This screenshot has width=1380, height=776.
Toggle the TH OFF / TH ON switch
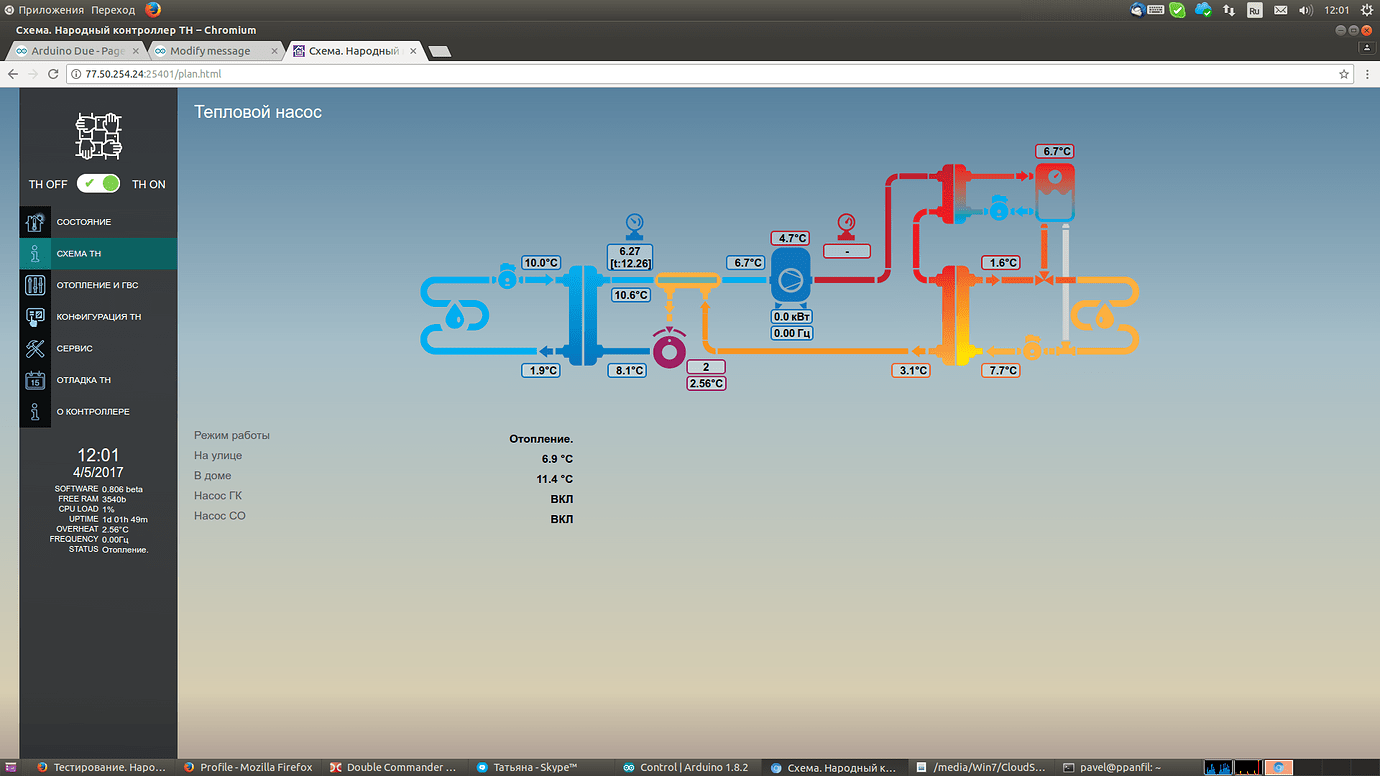coord(97,184)
